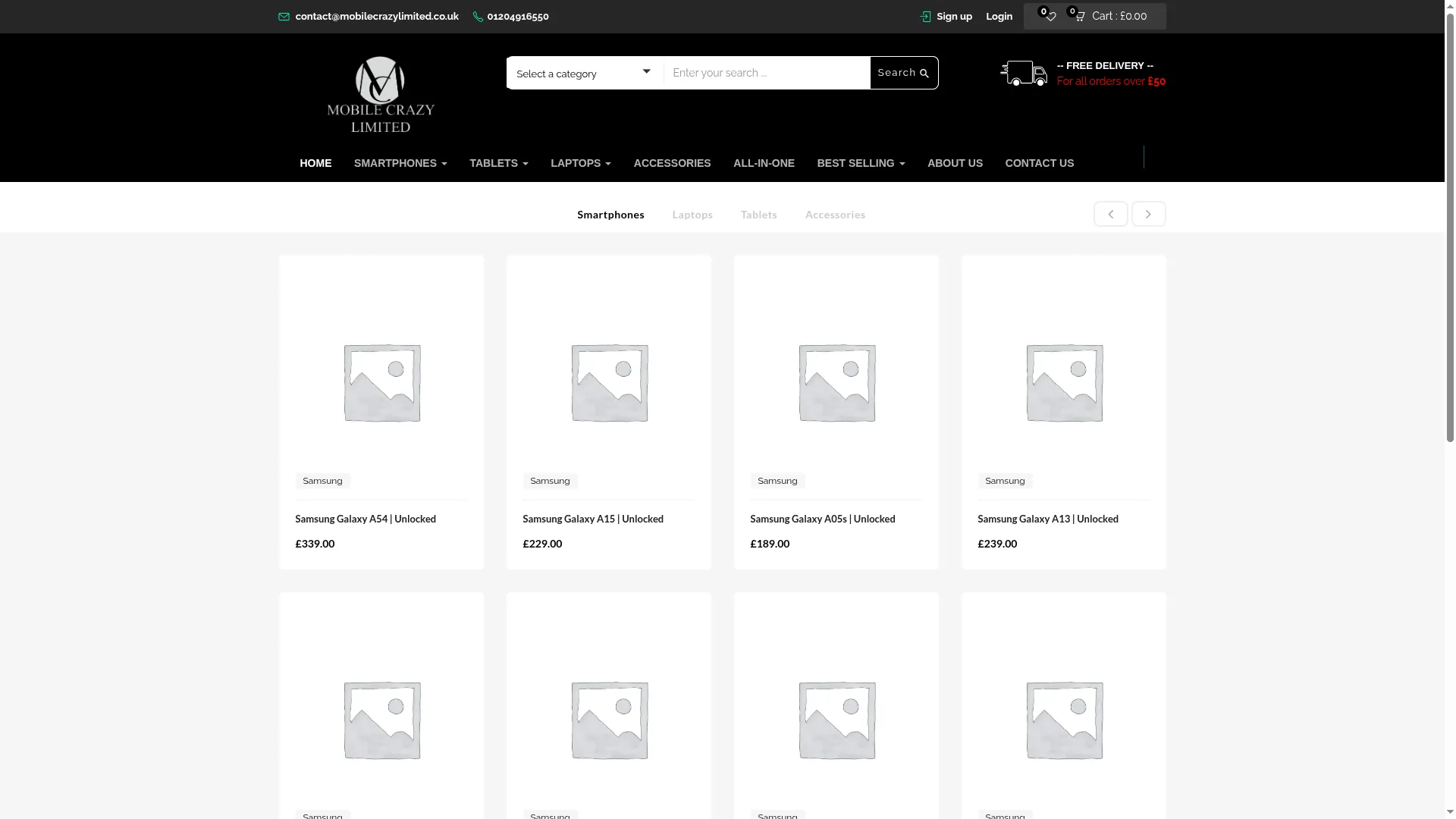Click 'For all orders over £50' text
This screenshot has width=1456, height=819.
(x=1111, y=81)
